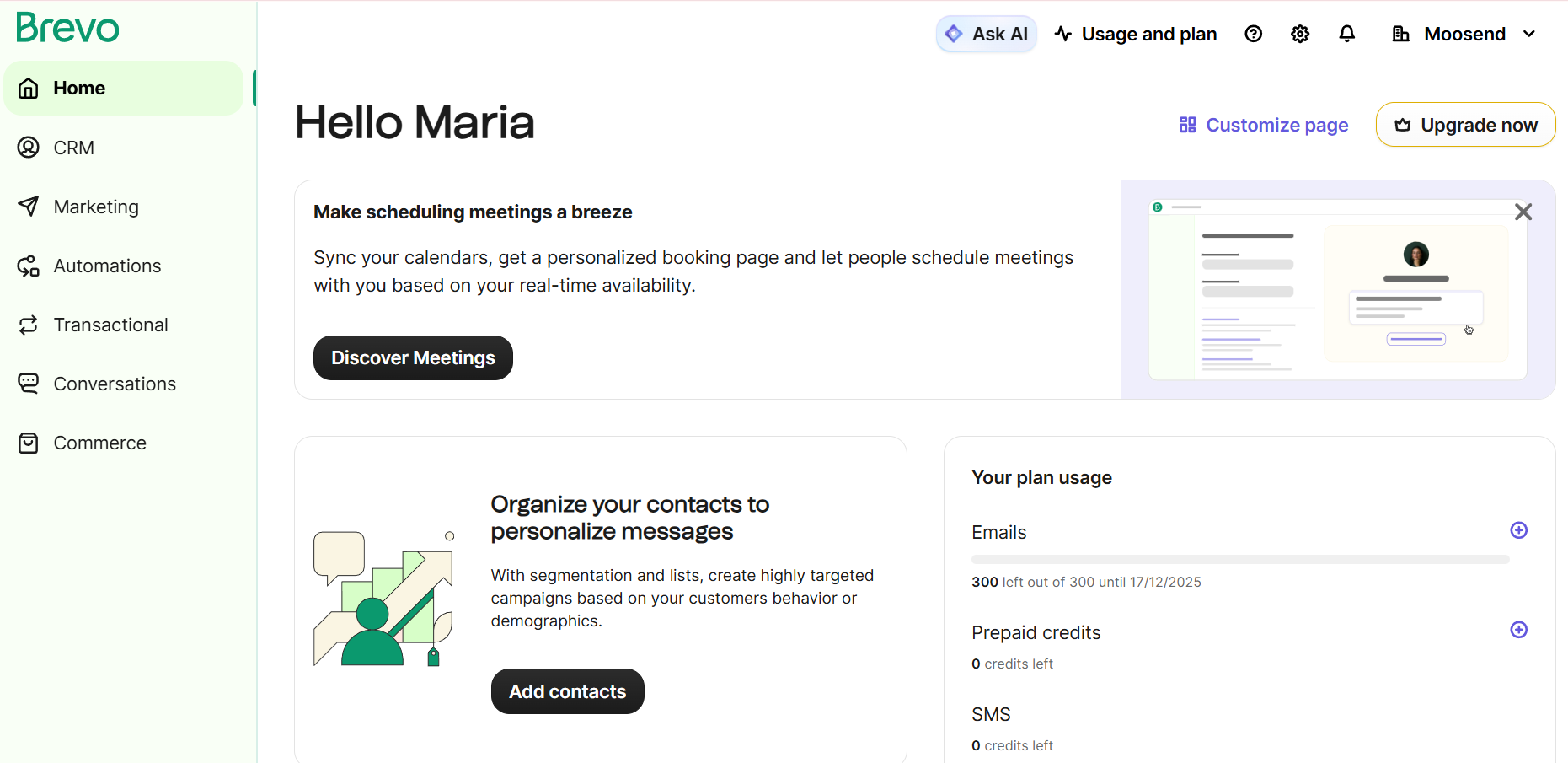
Task: Navigate to Automations
Action: (x=106, y=266)
